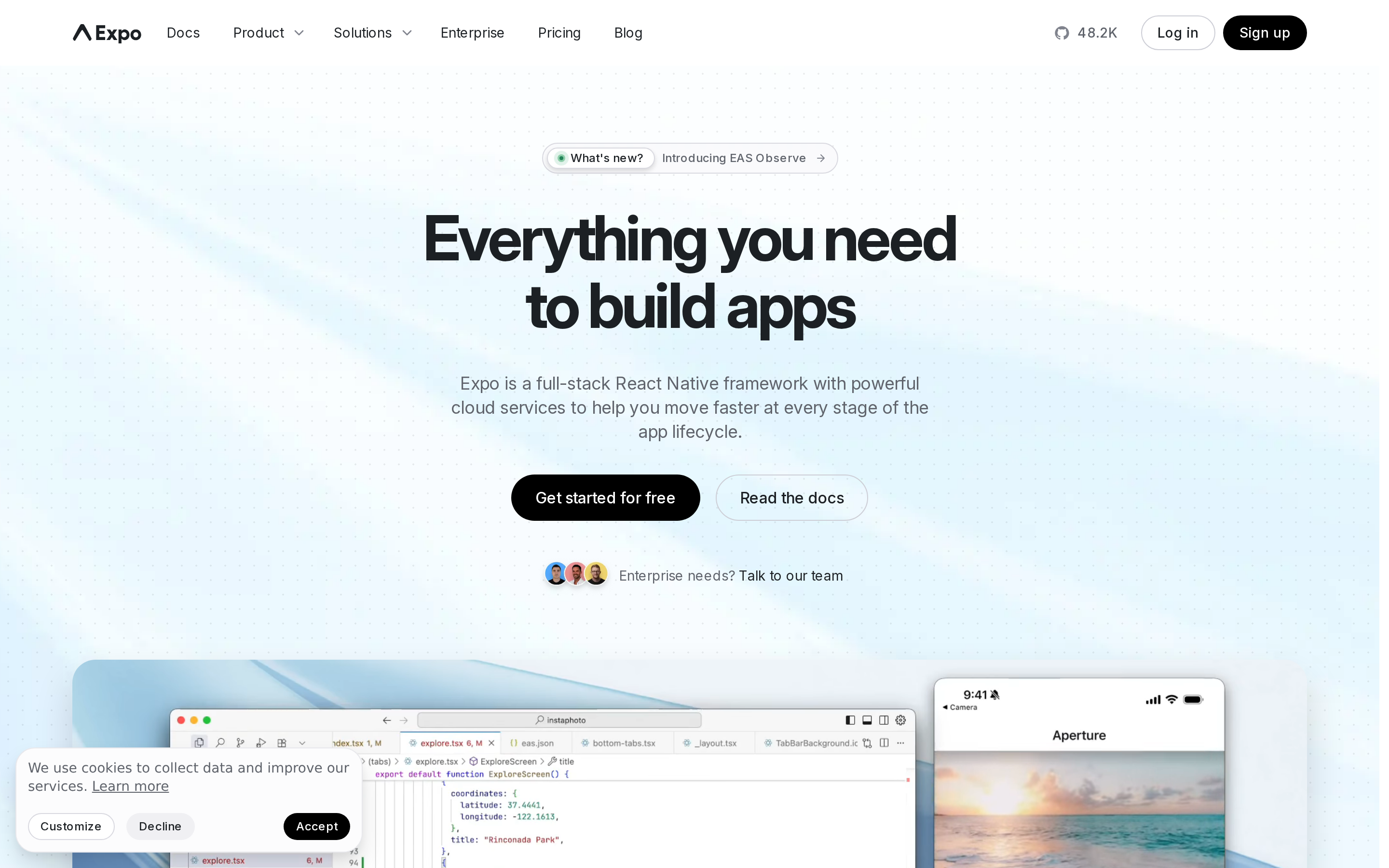The image size is (1389, 868).
Task: Click the cellular signal icon in phone mockup
Action: (x=1153, y=700)
